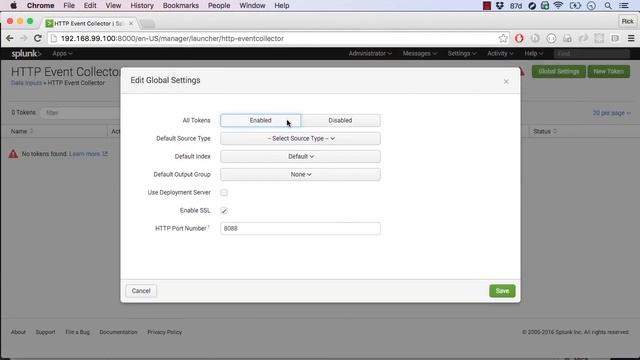Open the File a Bug link
This screenshot has width=640, height=360.
[x=77, y=332]
